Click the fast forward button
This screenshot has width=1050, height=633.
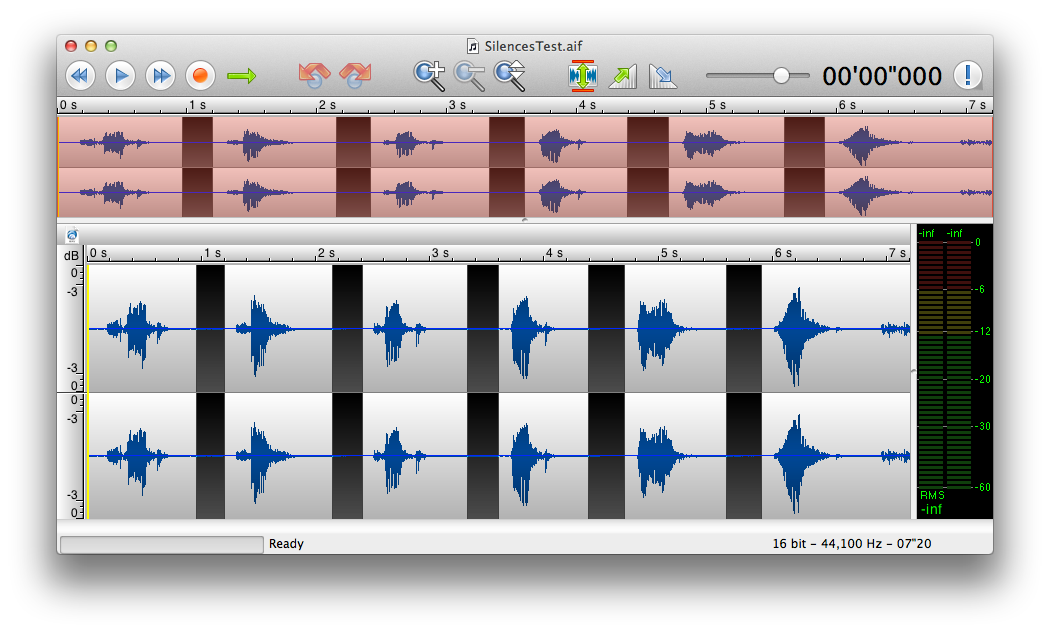tap(160, 75)
